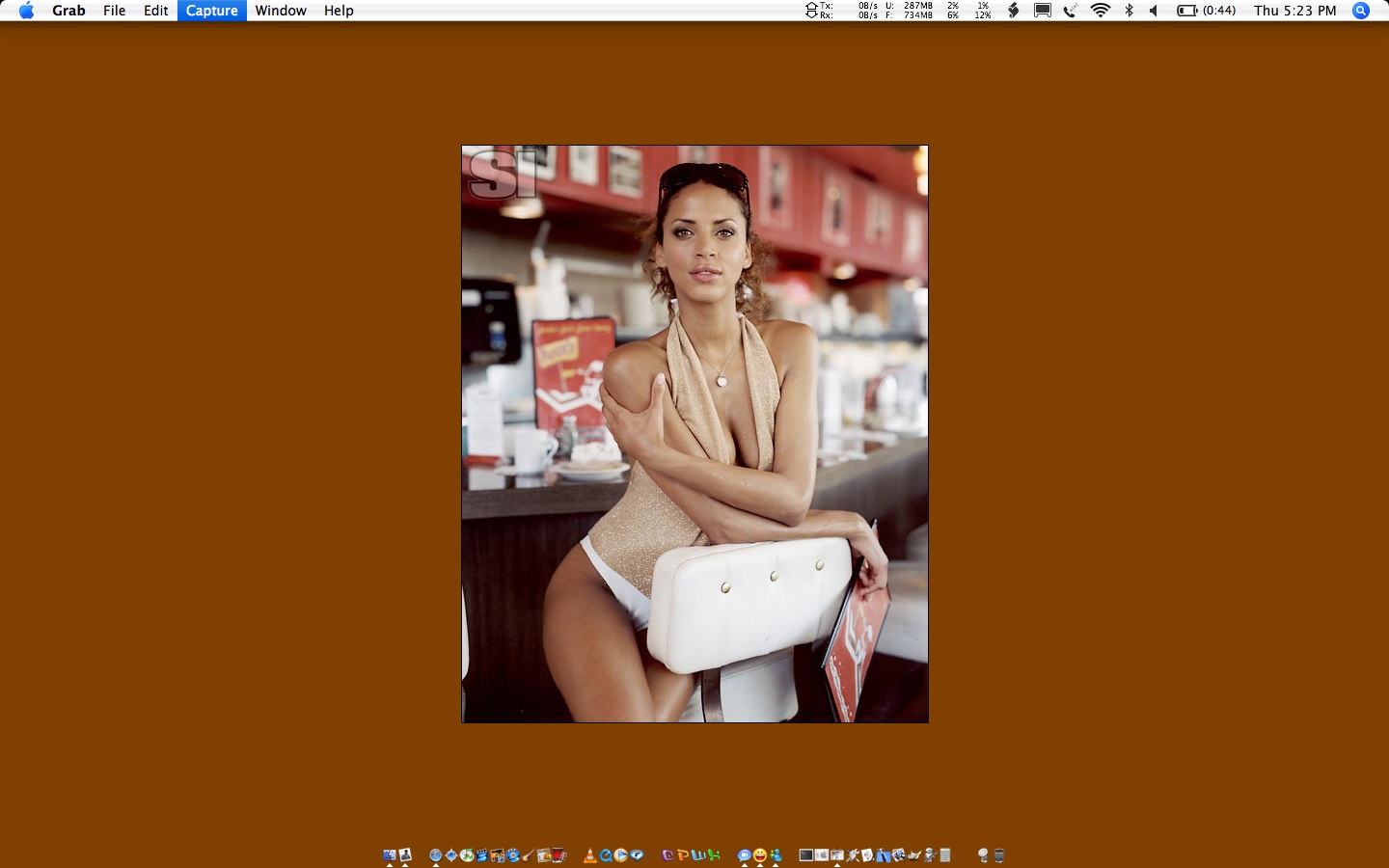Open GarageBand guitar icon in Dock

(529, 854)
